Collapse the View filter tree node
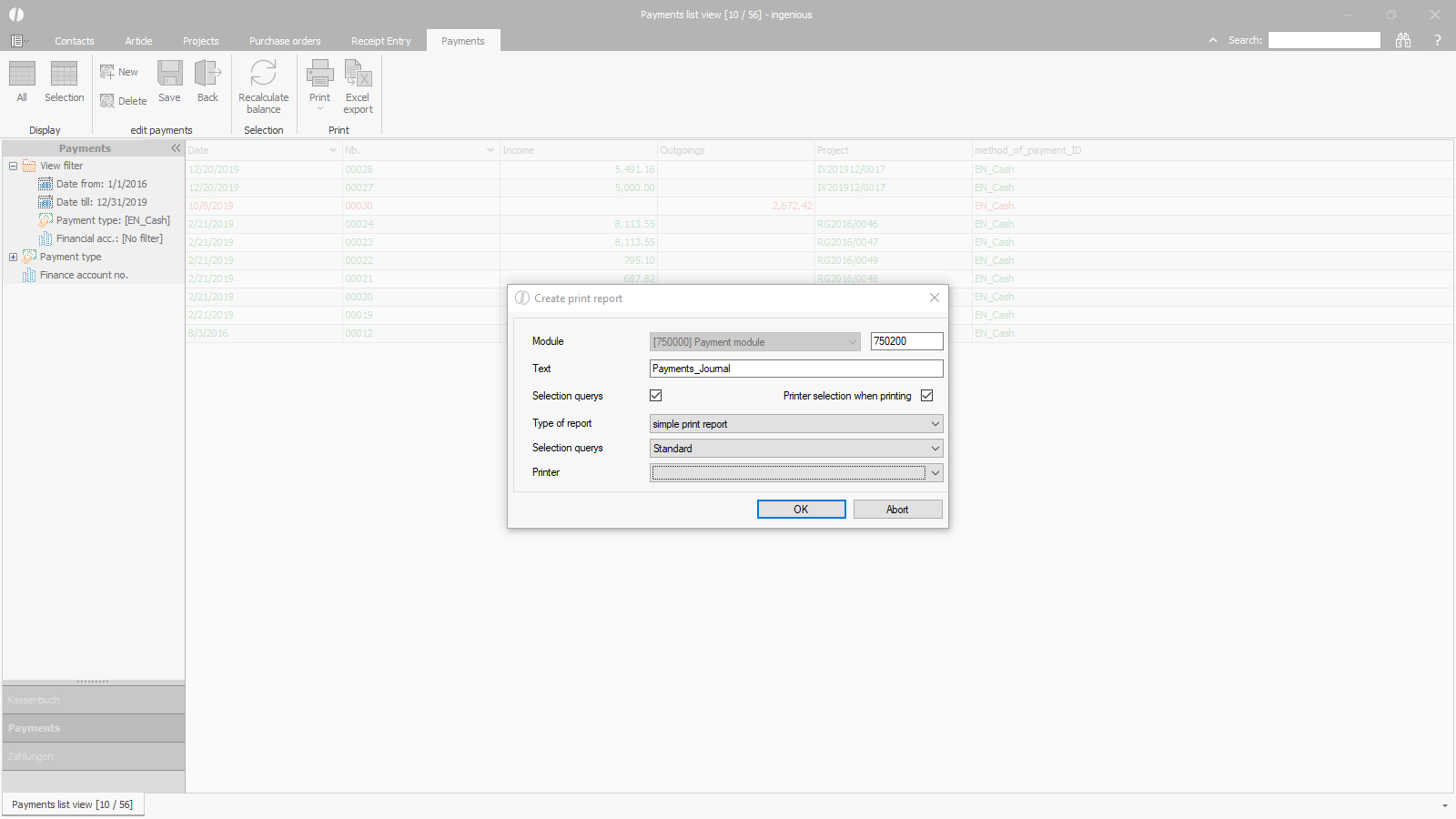 click(x=13, y=166)
